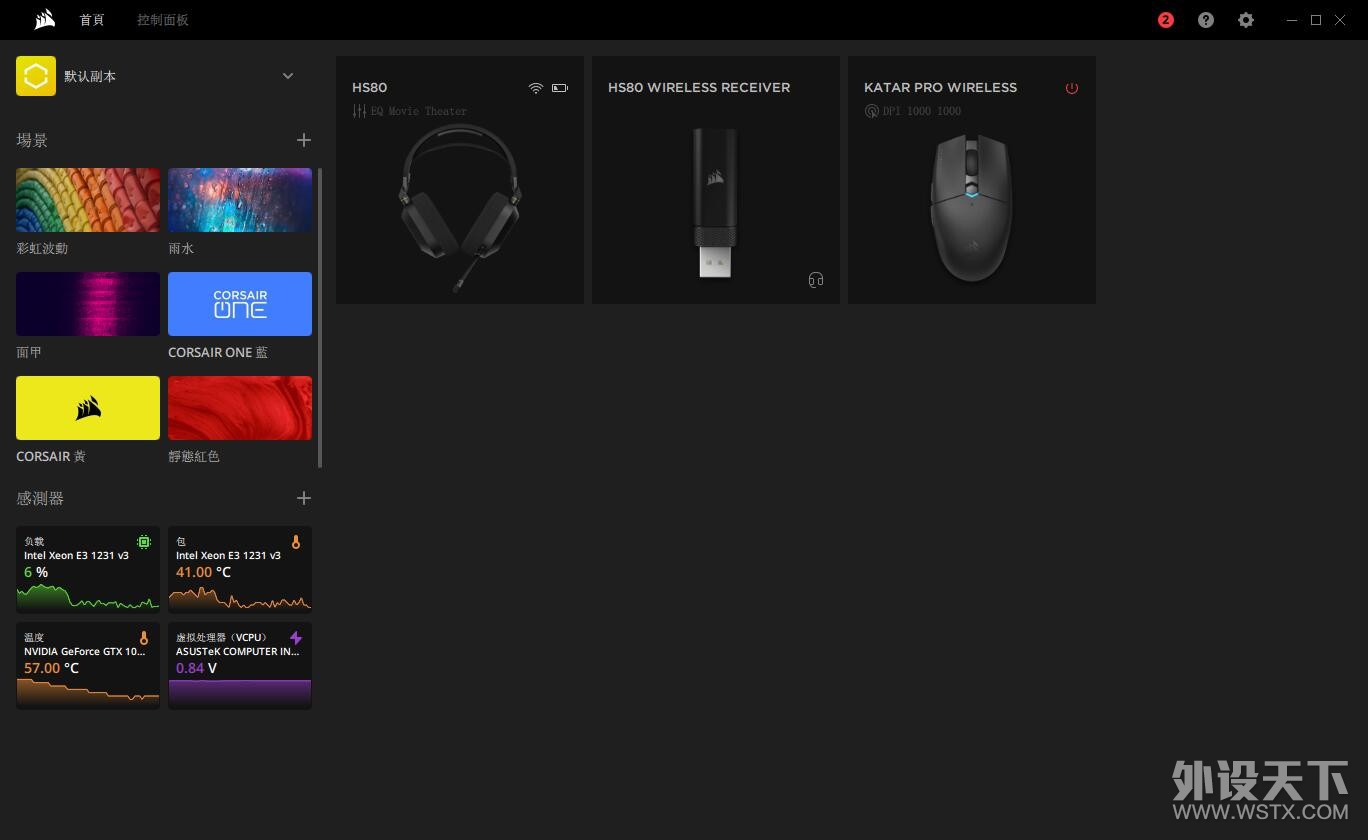Maximize the iCUE window

(x=1316, y=20)
